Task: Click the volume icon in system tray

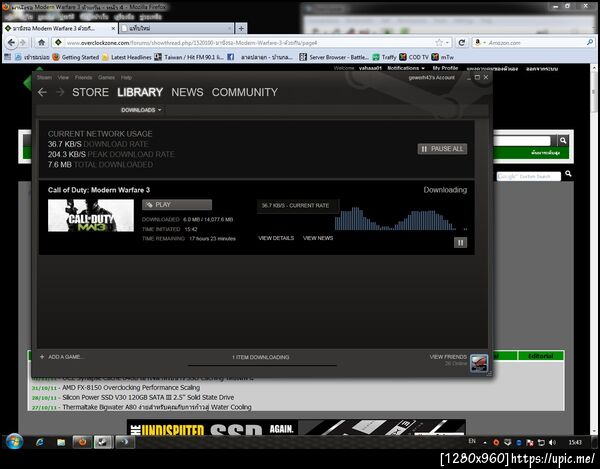Action: [x=552, y=443]
